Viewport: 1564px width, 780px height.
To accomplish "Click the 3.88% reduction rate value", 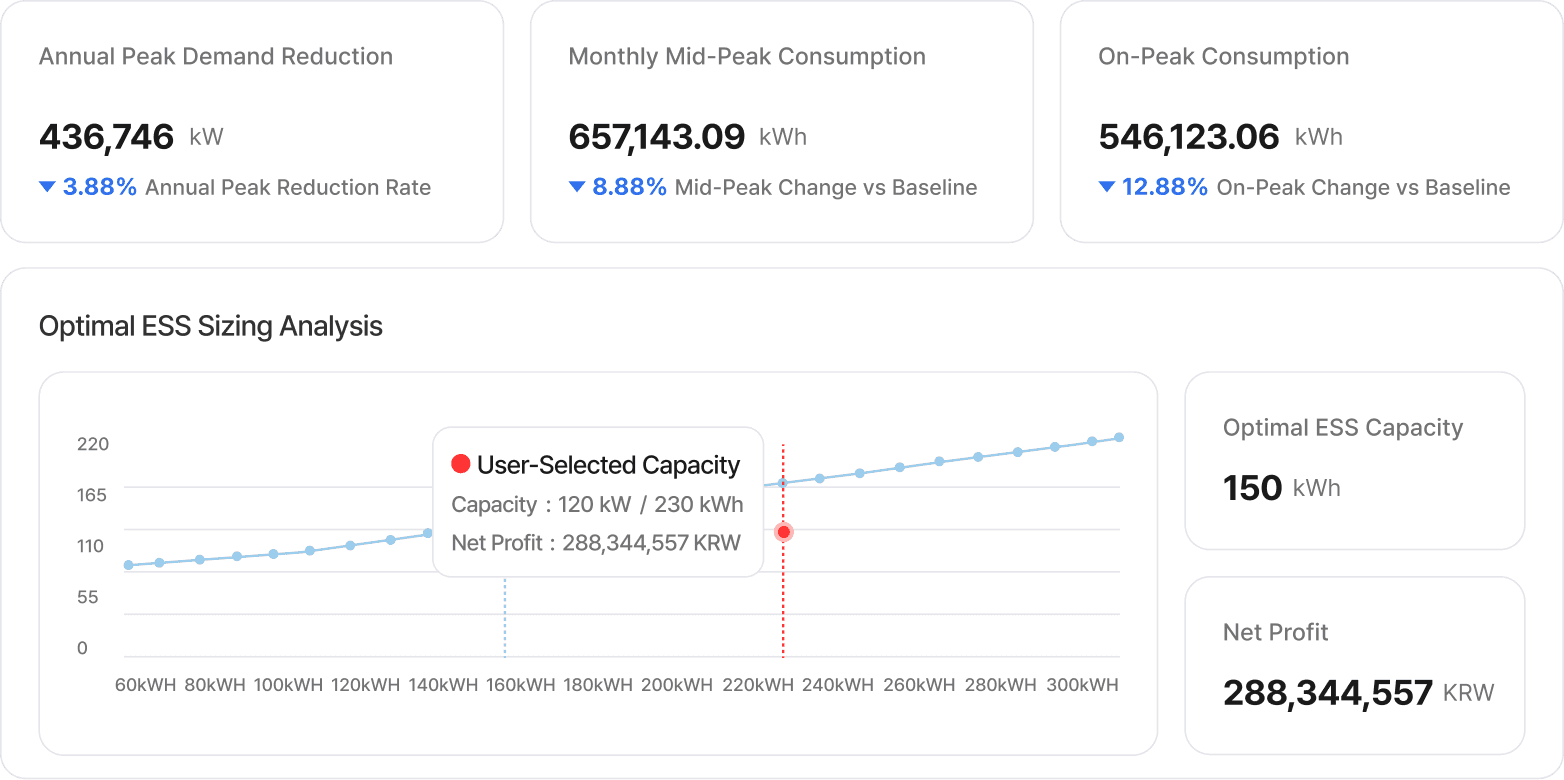I will click(x=100, y=187).
